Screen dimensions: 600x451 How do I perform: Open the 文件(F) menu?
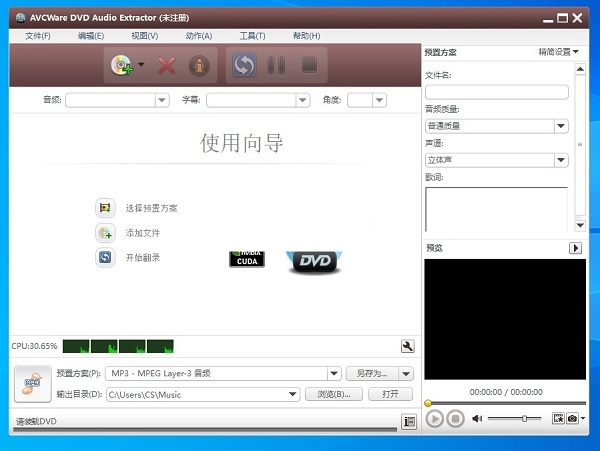point(38,36)
